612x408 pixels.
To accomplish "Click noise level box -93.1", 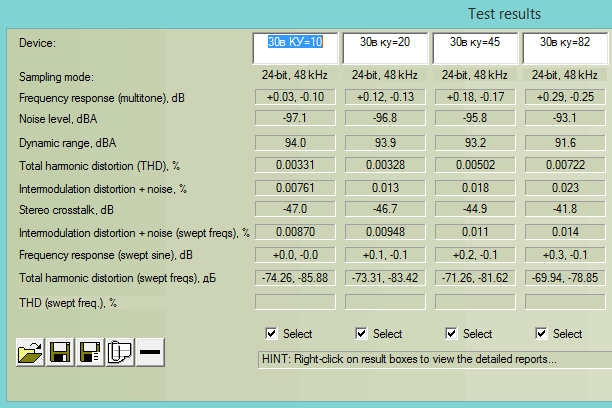I will coord(565,118).
